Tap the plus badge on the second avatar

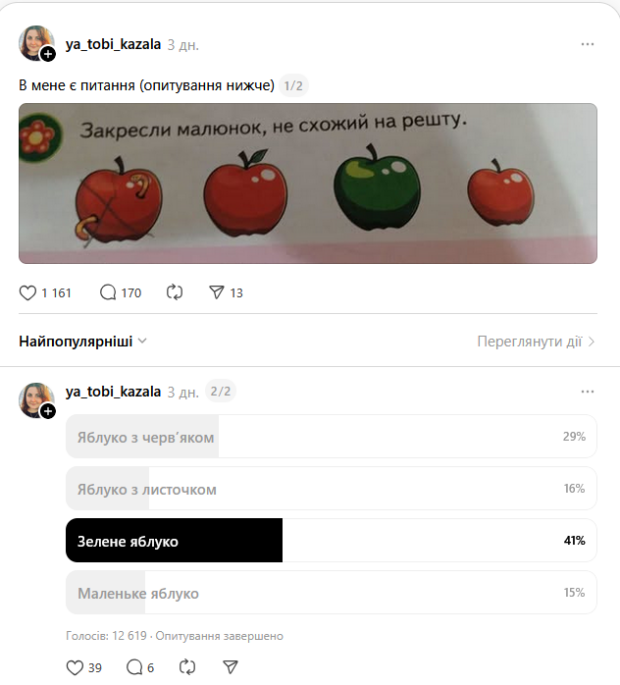pyautogui.click(x=48, y=411)
